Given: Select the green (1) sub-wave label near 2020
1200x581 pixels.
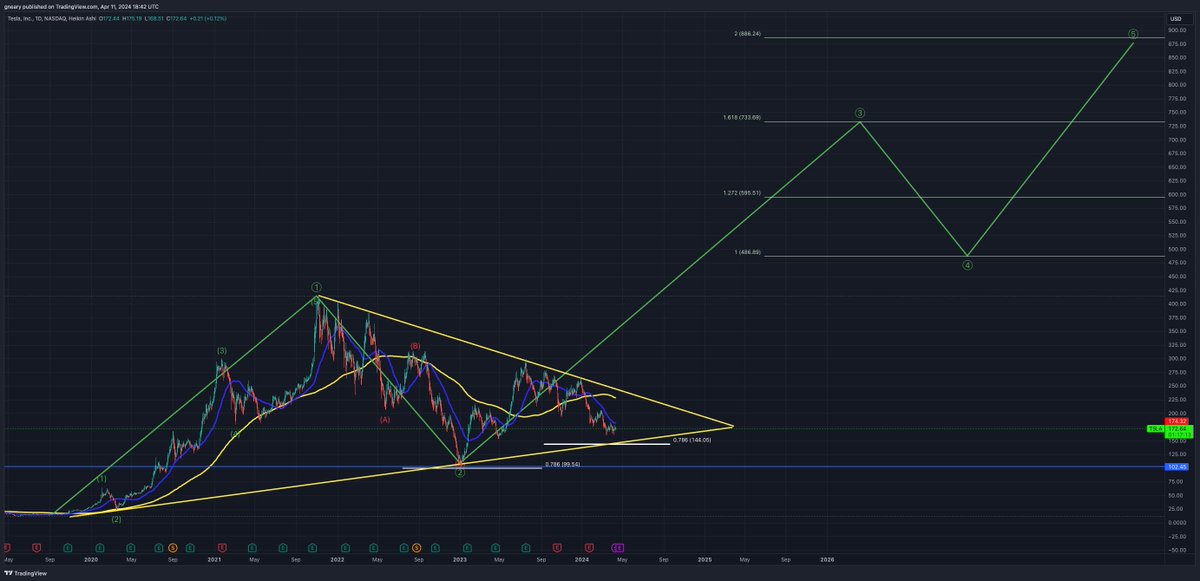Looking at the screenshot, I should [x=101, y=479].
